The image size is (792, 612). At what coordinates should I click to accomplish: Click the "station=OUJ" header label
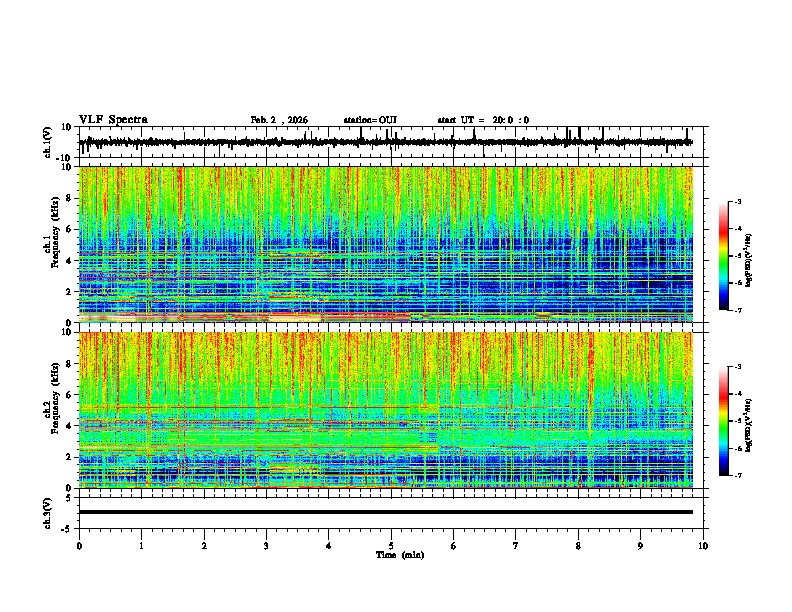click(370, 120)
